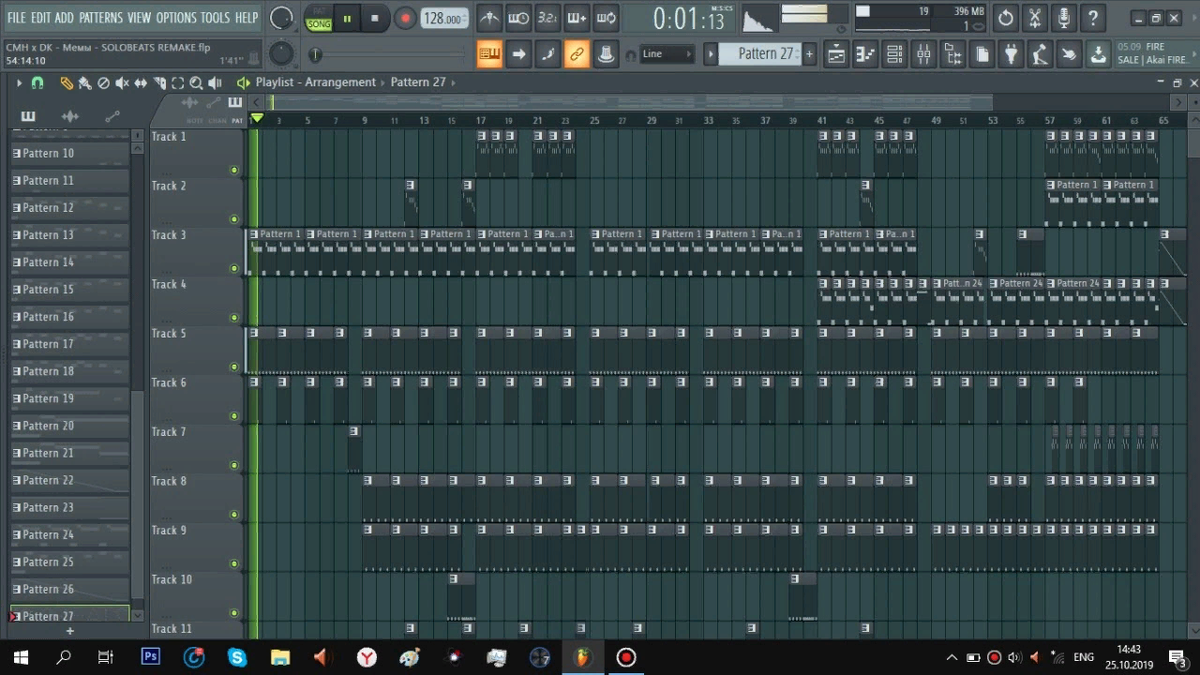Click the metronome icon
This screenshot has width=1200, height=675.
point(489,18)
